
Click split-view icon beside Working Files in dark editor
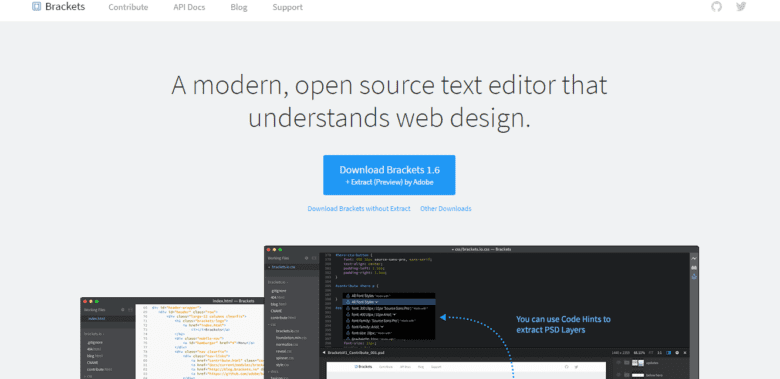pyautogui.click(x=314, y=258)
